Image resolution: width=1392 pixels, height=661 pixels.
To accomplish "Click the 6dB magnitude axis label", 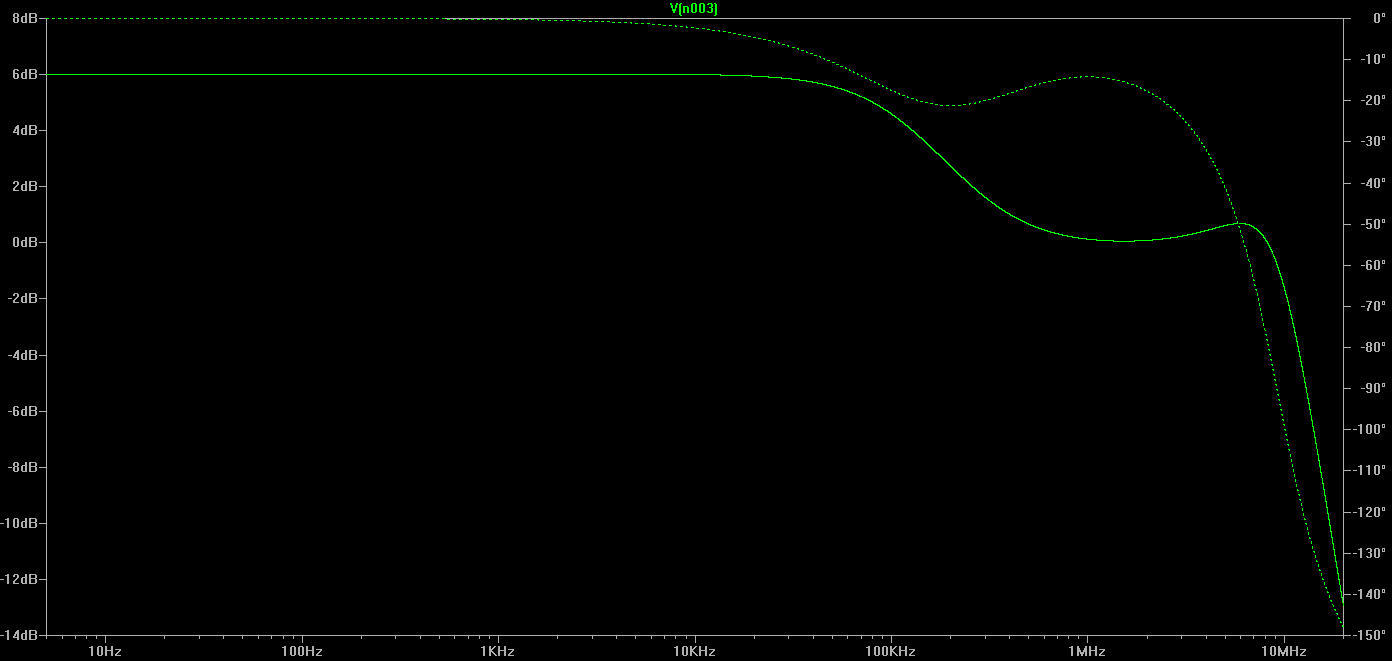I will pyautogui.click(x=25, y=74).
